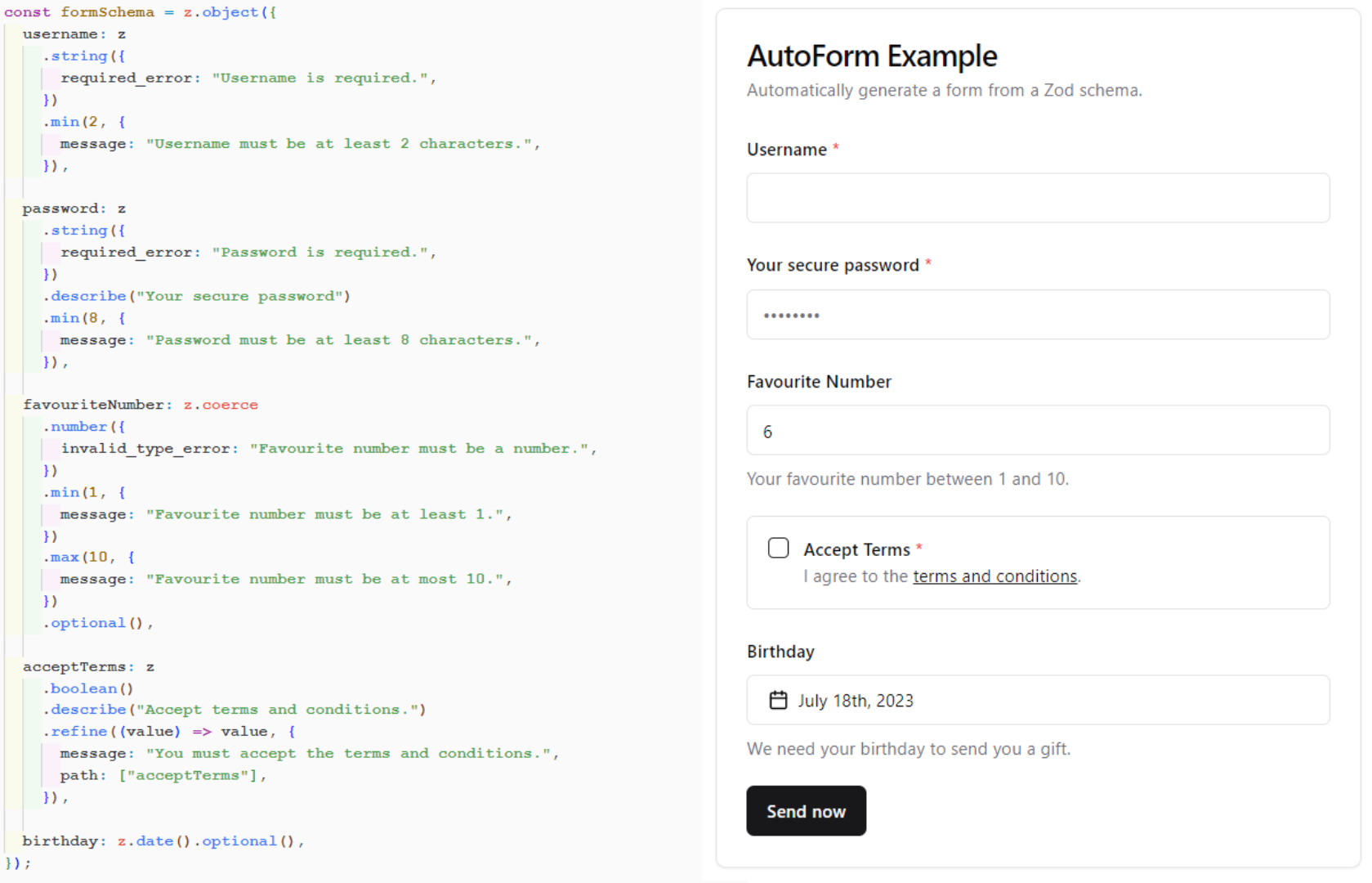Click the Username input field
The image size is (1372, 883).
[1038, 198]
